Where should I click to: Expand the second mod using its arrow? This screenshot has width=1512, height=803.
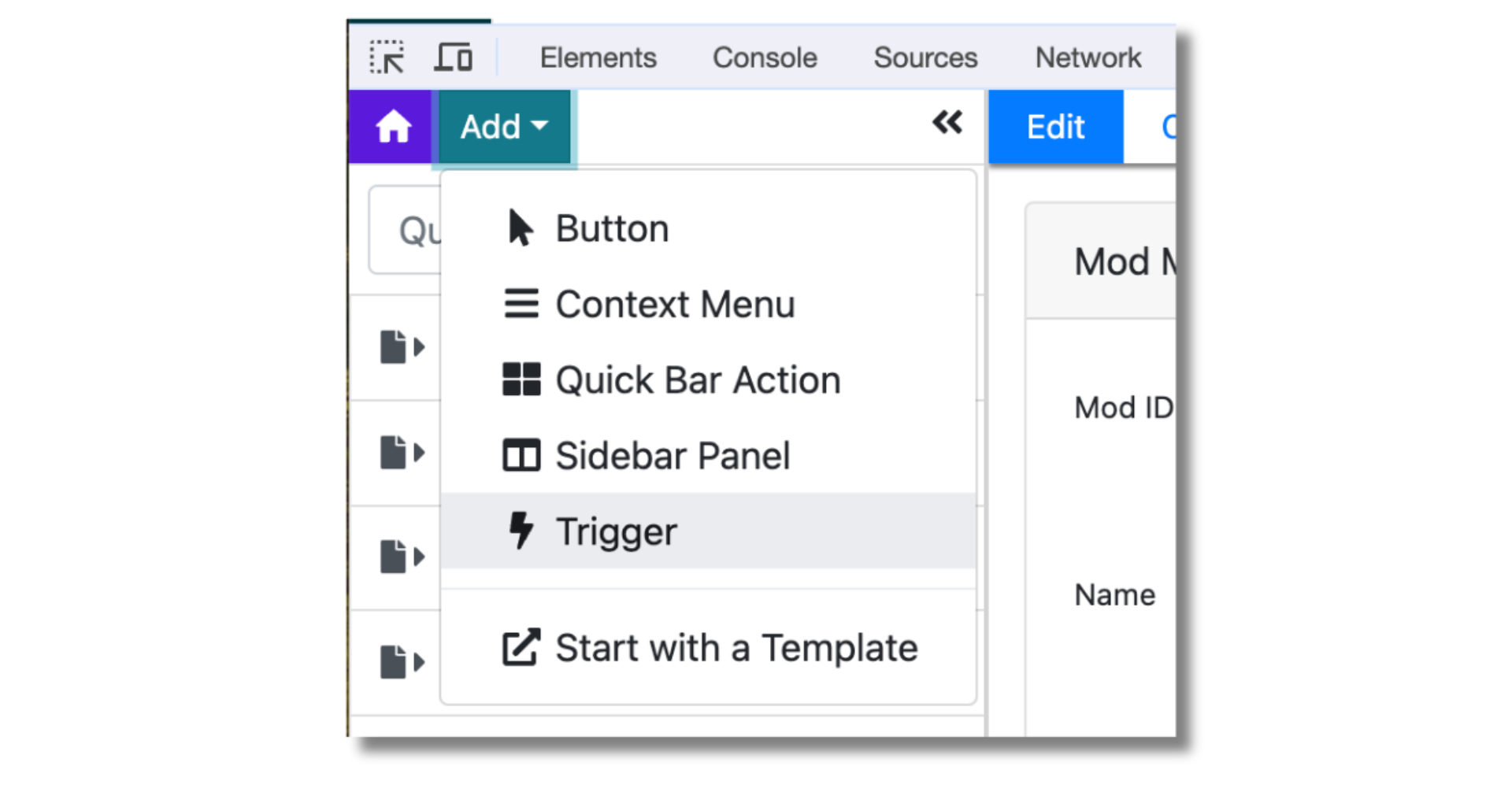coord(418,452)
